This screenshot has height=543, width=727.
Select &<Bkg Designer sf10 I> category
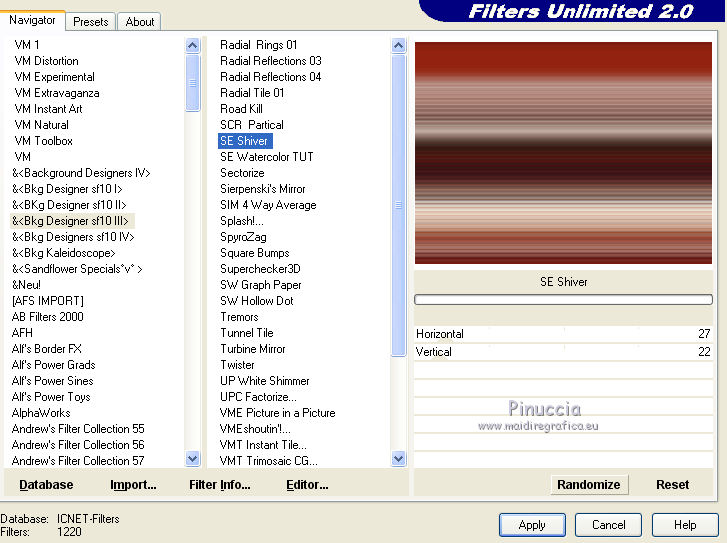click(x=67, y=189)
